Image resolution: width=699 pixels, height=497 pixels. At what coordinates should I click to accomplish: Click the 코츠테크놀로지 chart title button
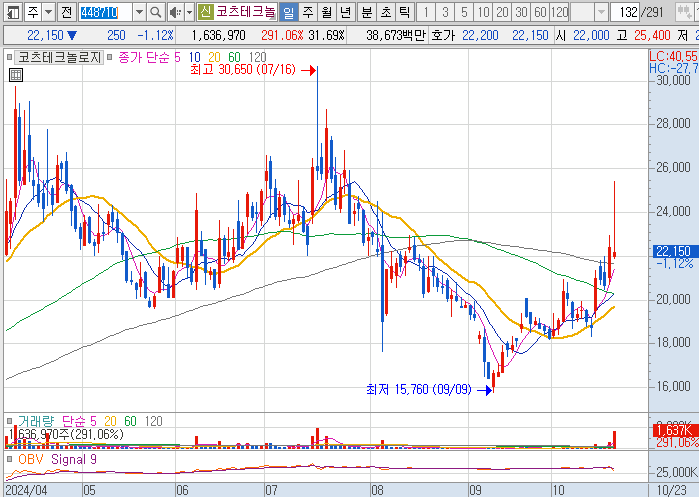click(x=59, y=58)
